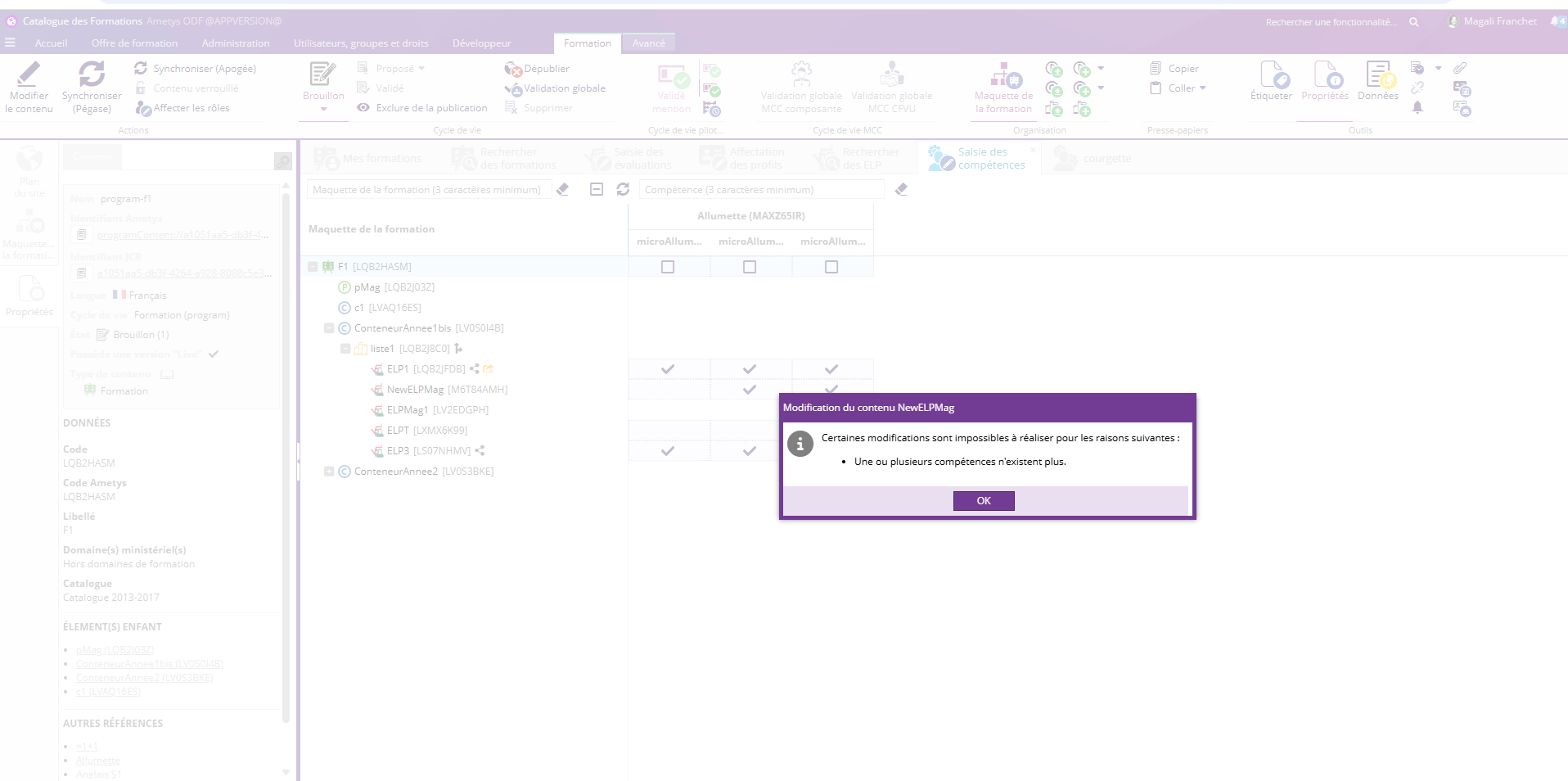1568x781 pixels.
Task: Collapse the ConteneurAnnee1bis tree node
Action: (329, 327)
